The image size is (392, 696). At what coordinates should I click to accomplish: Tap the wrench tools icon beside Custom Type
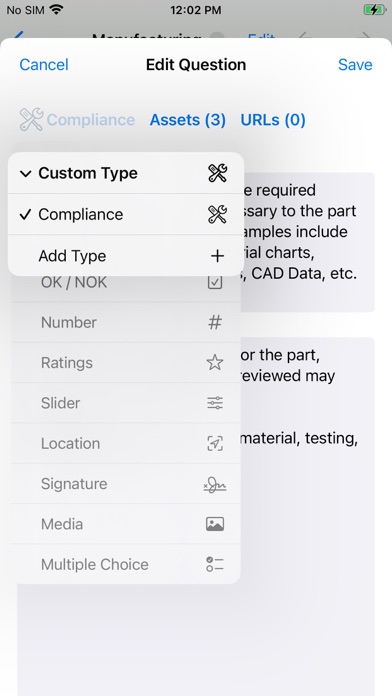[218, 173]
